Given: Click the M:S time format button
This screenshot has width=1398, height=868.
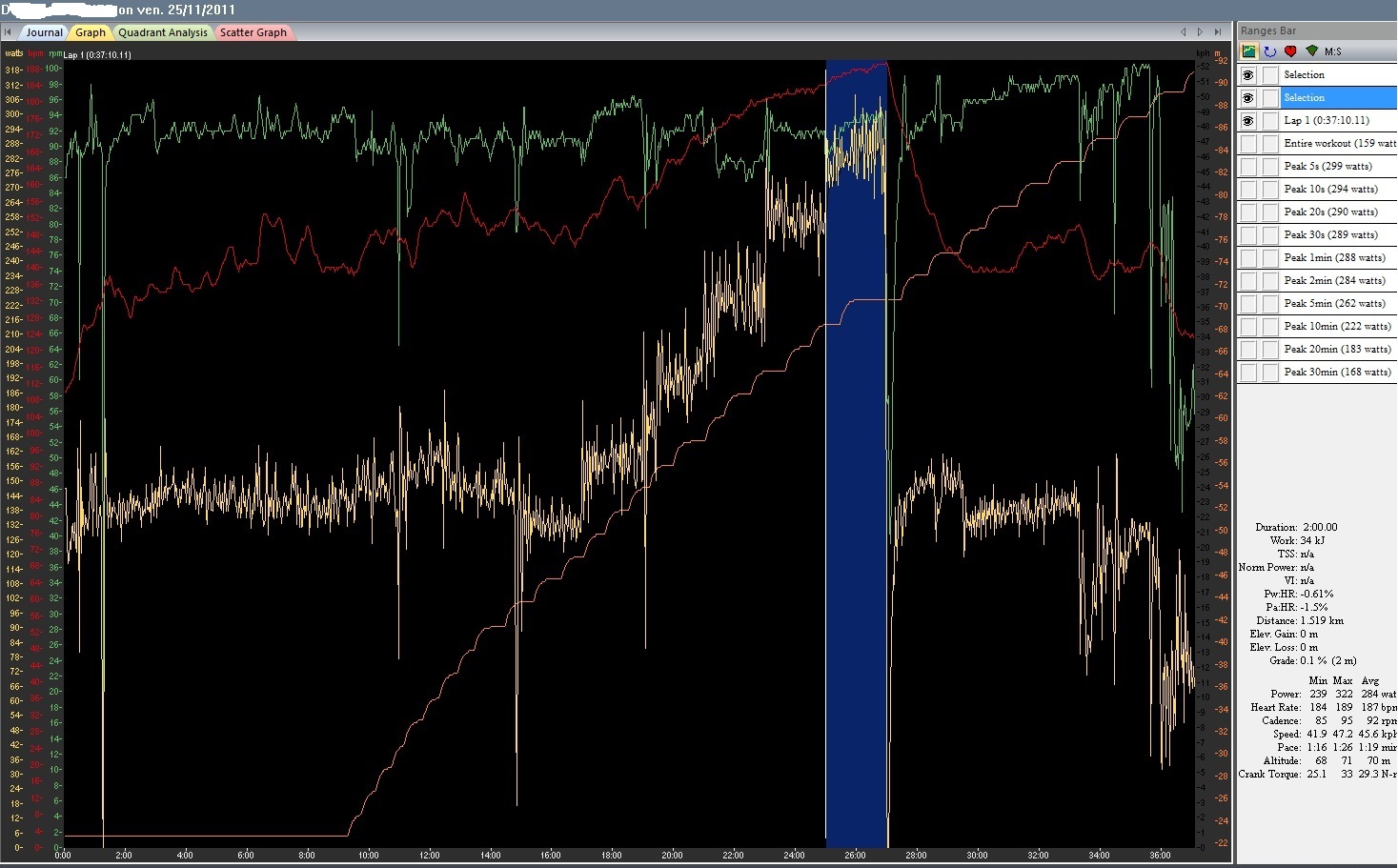Looking at the screenshot, I should coord(1332,51).
